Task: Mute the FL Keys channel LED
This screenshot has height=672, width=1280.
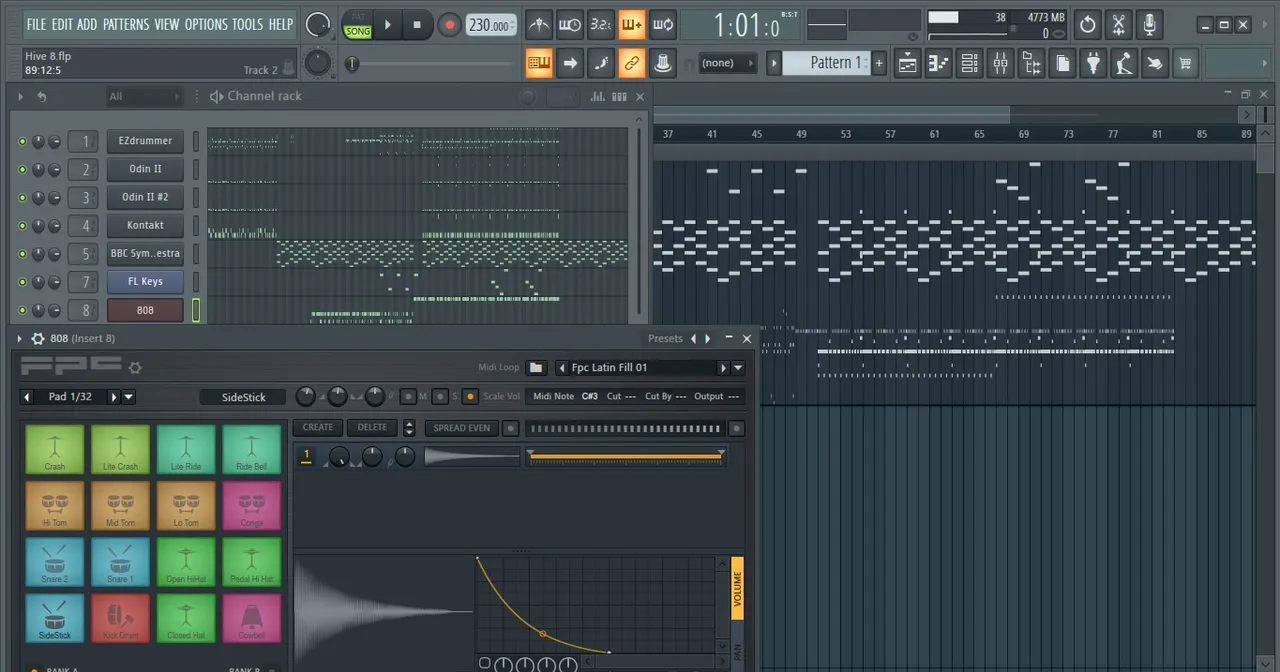Action: pyautogui.click(x=22, y=282)
